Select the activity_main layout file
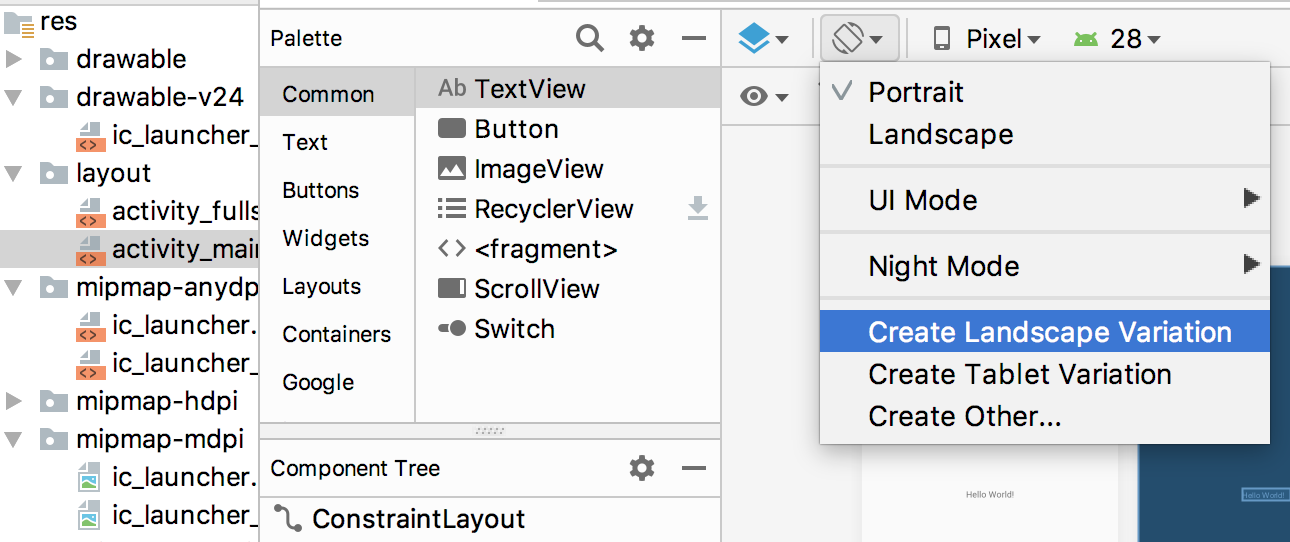This screenshot has width=1290, height=542. click(x=130, y=249)
